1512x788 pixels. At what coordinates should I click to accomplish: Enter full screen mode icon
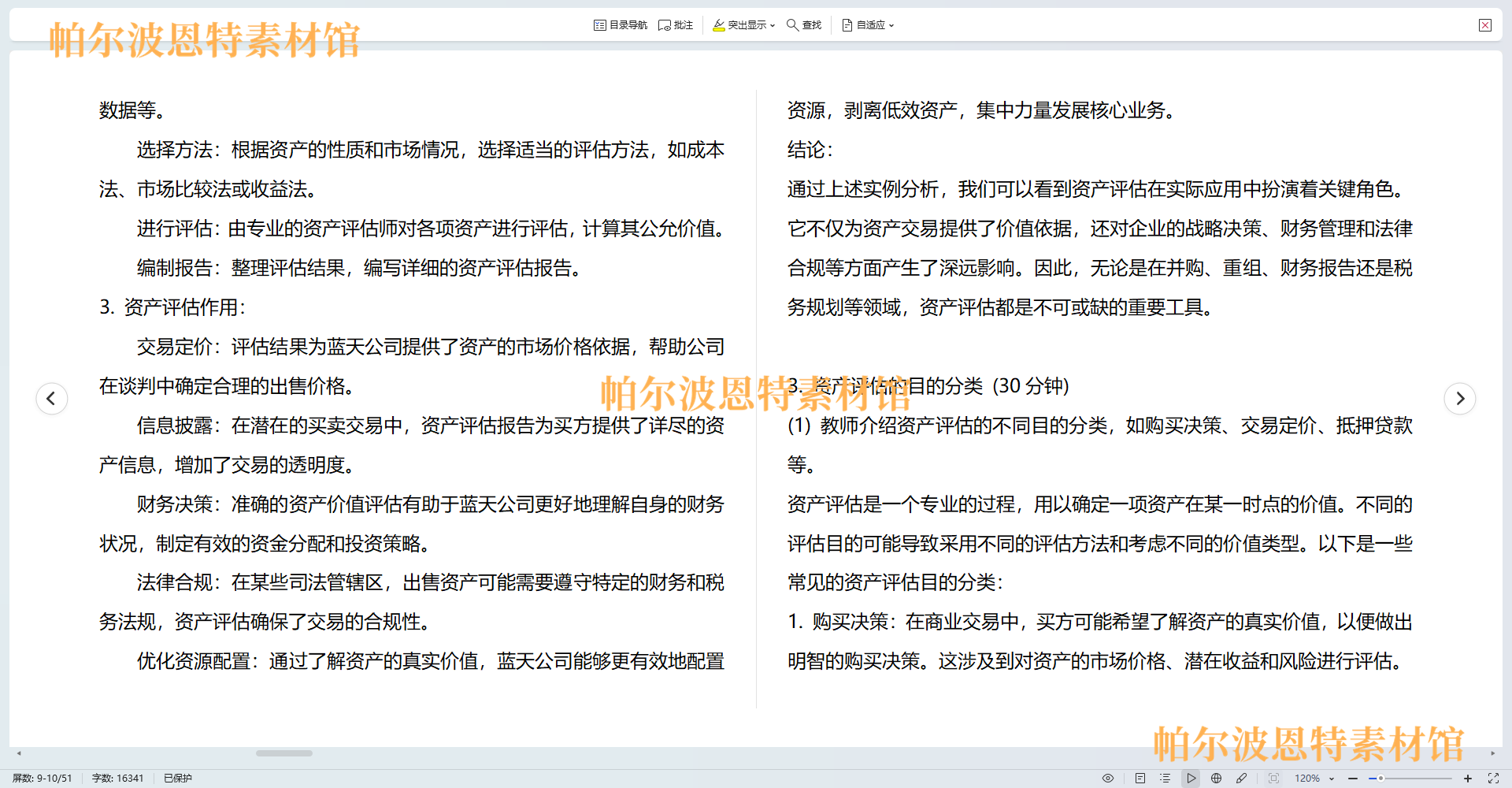(x=1493, y=778)
